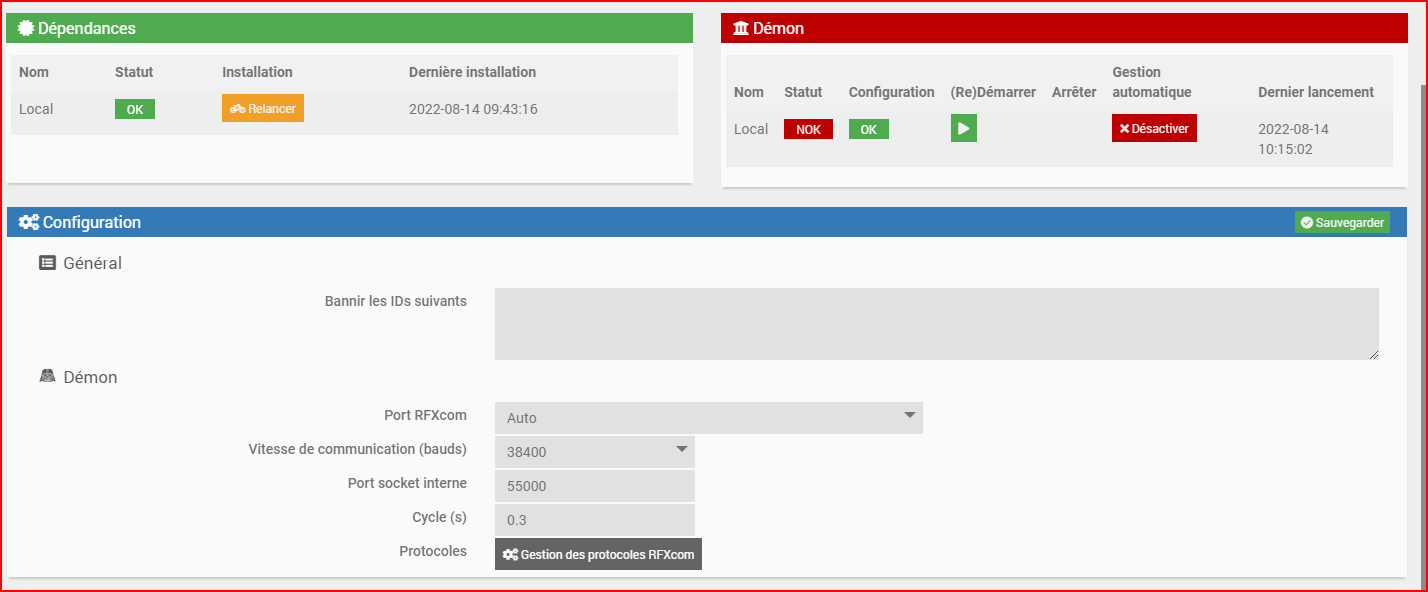
Task: Start the daemon with the green play icon
Action: coord(963,128)
